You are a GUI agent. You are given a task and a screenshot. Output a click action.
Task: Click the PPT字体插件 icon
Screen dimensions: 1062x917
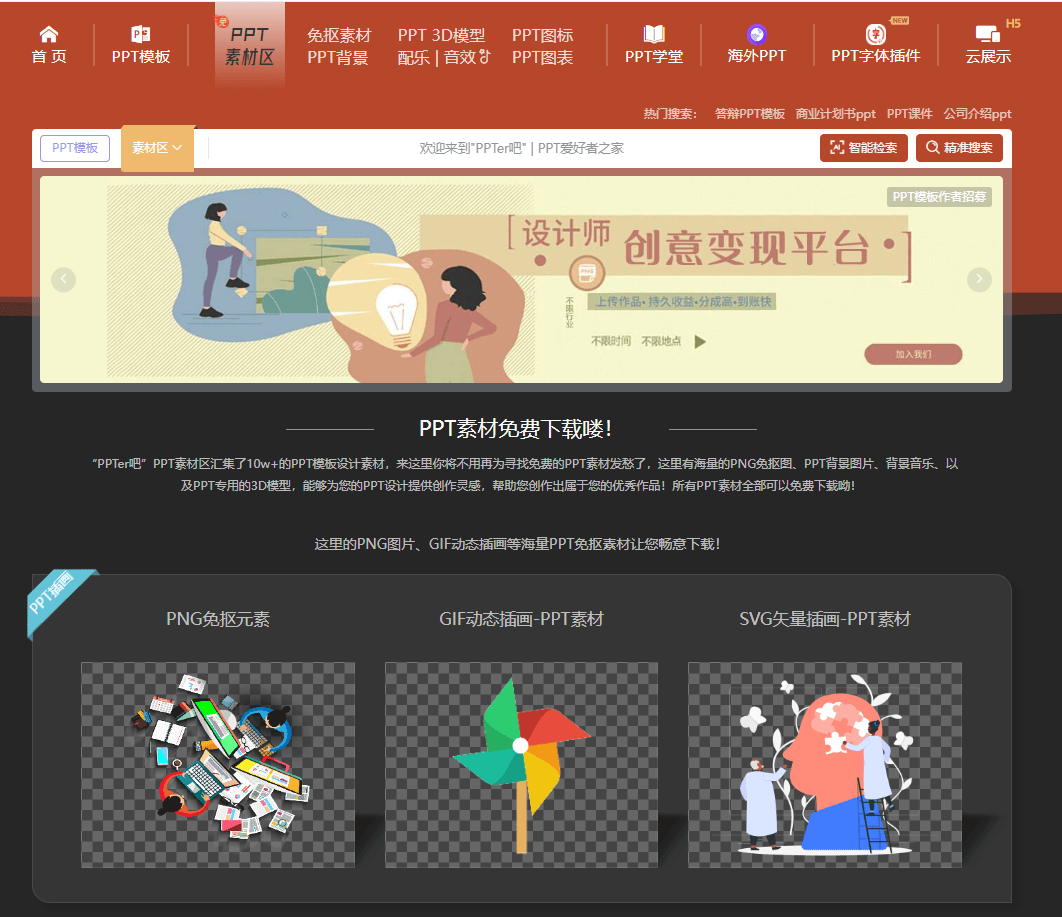(x=875, y=35)
